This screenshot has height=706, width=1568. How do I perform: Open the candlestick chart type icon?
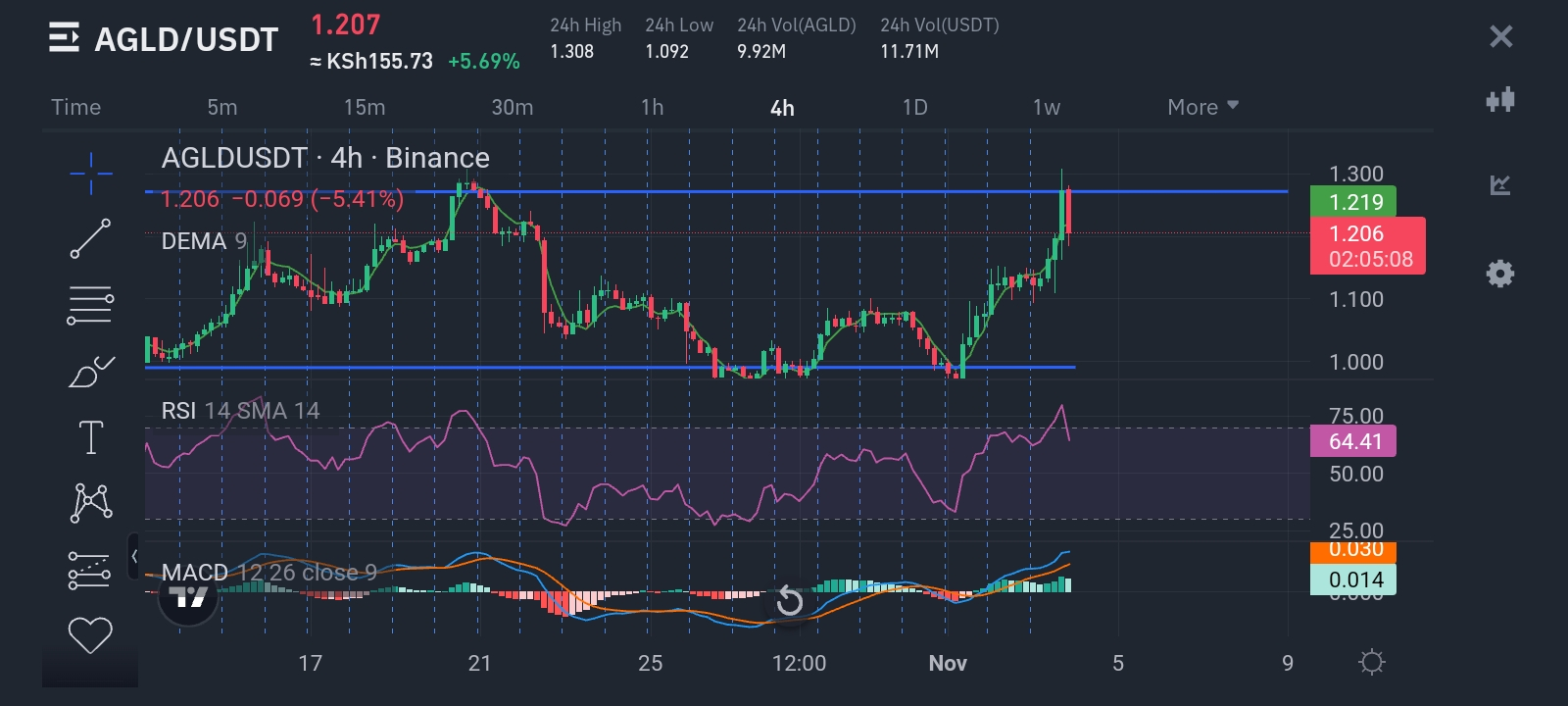[1499, 99]
